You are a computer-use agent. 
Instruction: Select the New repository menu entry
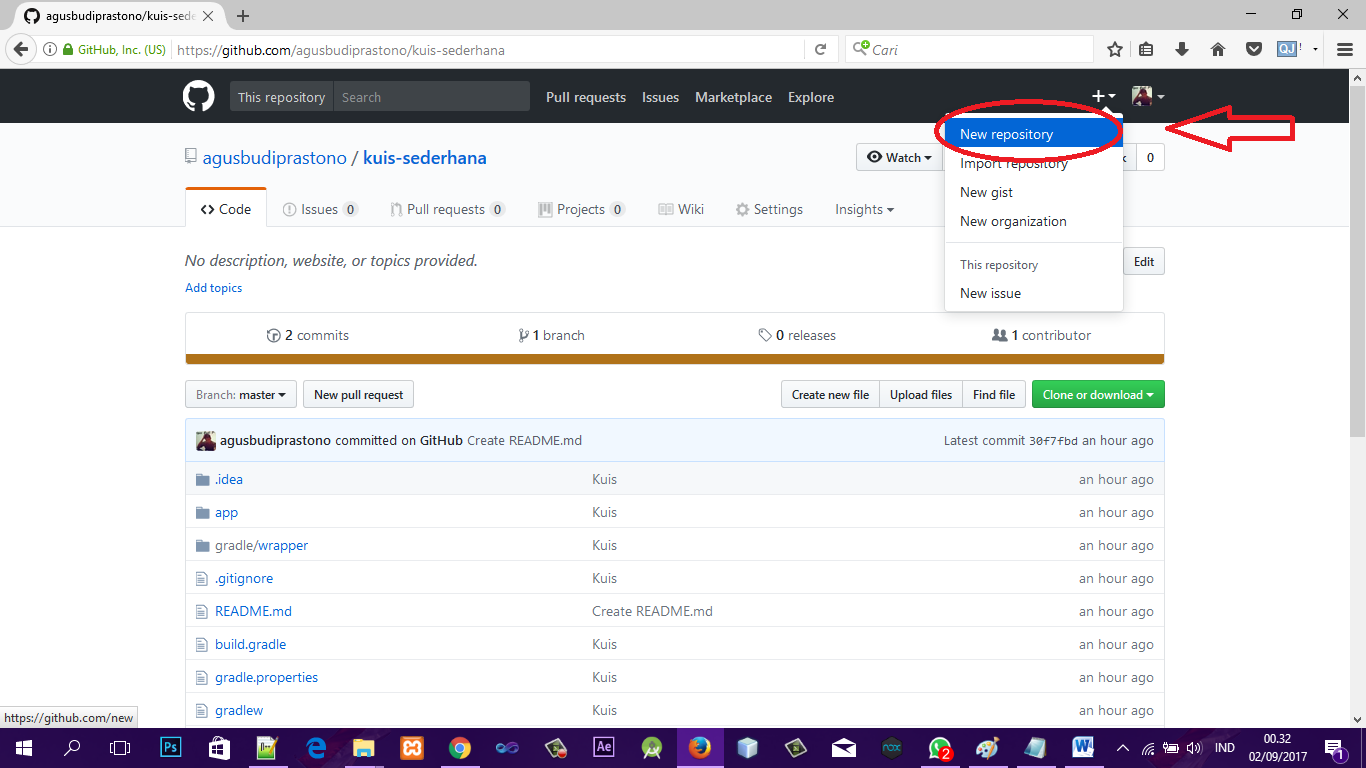click(1006, 133)
